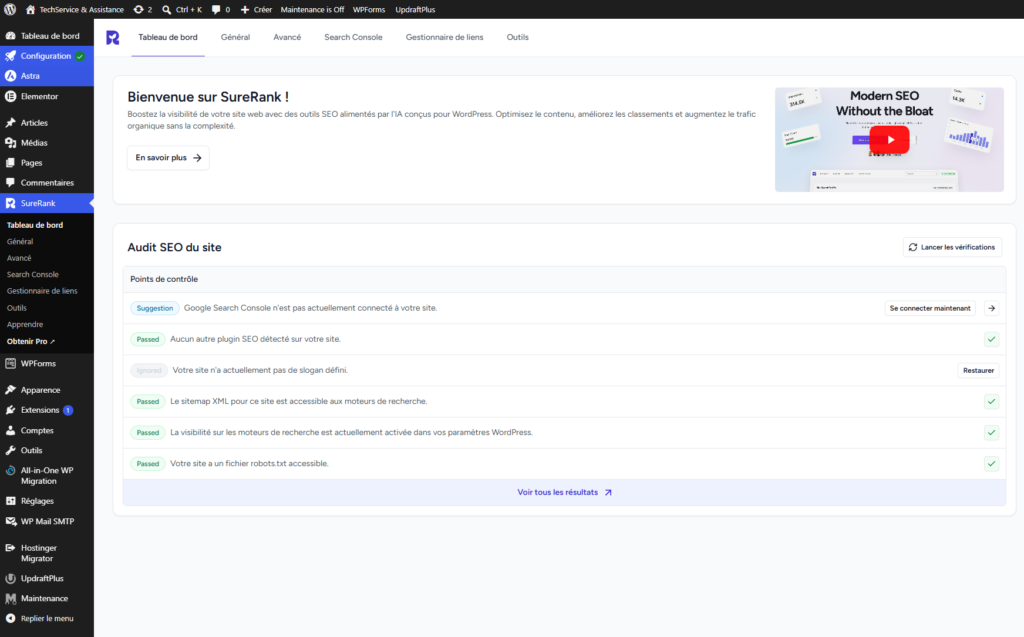
Task: Open UpdraftPlus in the sidebar
Action: (x=46, y=578)
